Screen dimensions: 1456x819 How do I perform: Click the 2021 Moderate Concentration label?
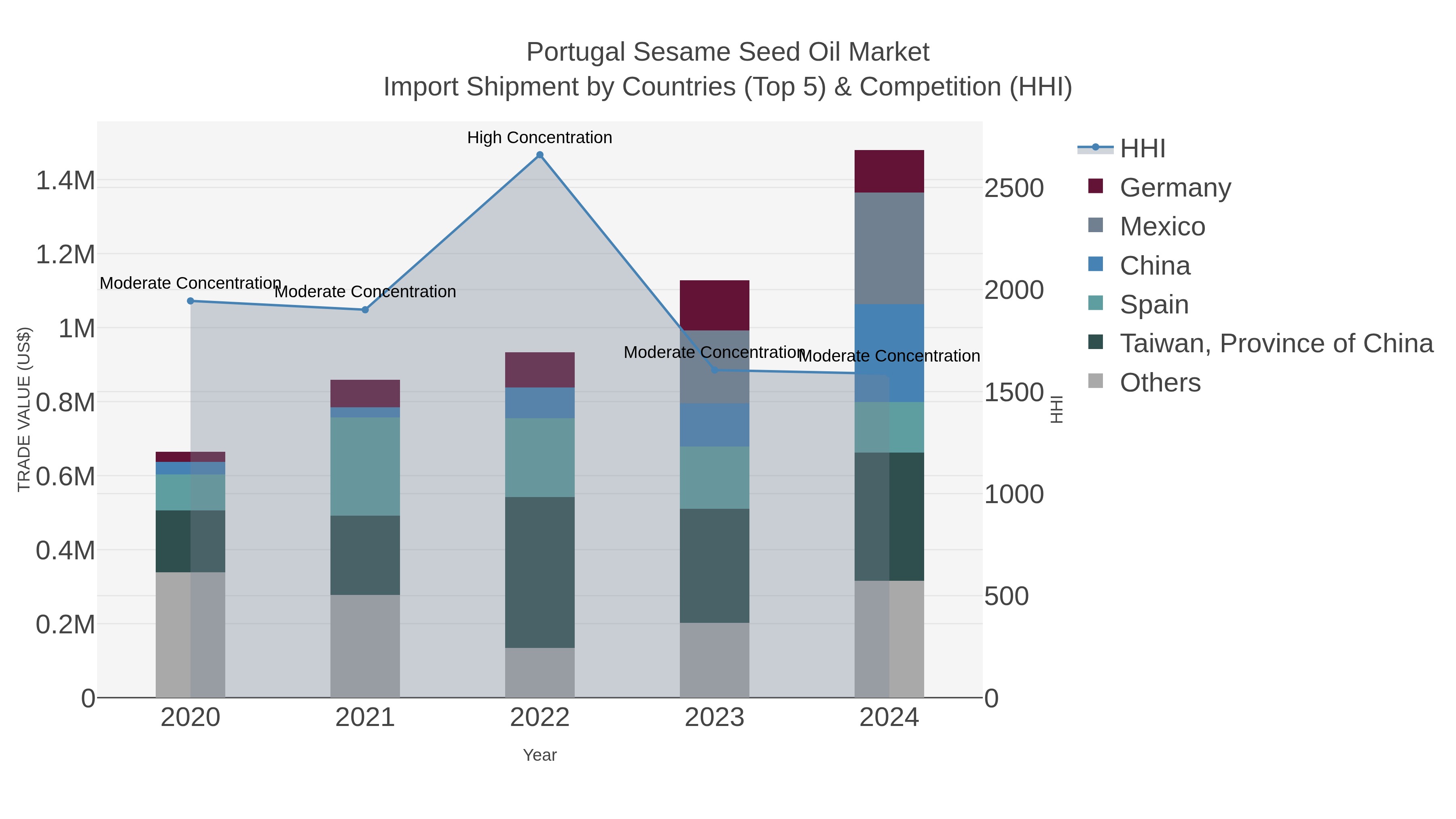[365, 292]
